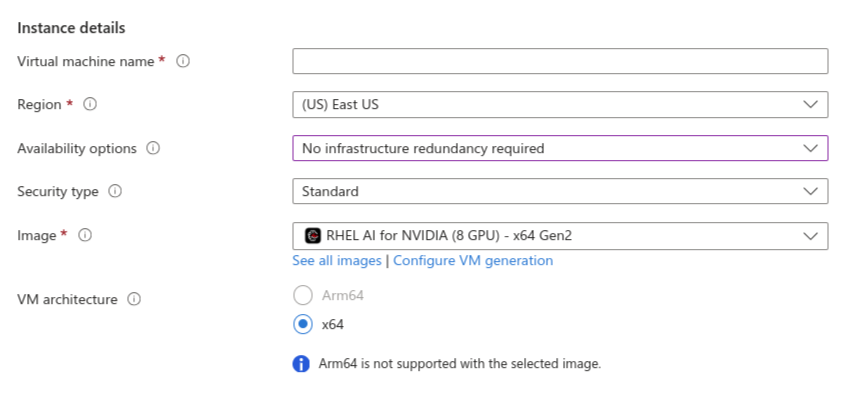Screen dimensions: 858x395
Task: Click the blue Arm64 notice icon
Action: [x=301, y=364]
